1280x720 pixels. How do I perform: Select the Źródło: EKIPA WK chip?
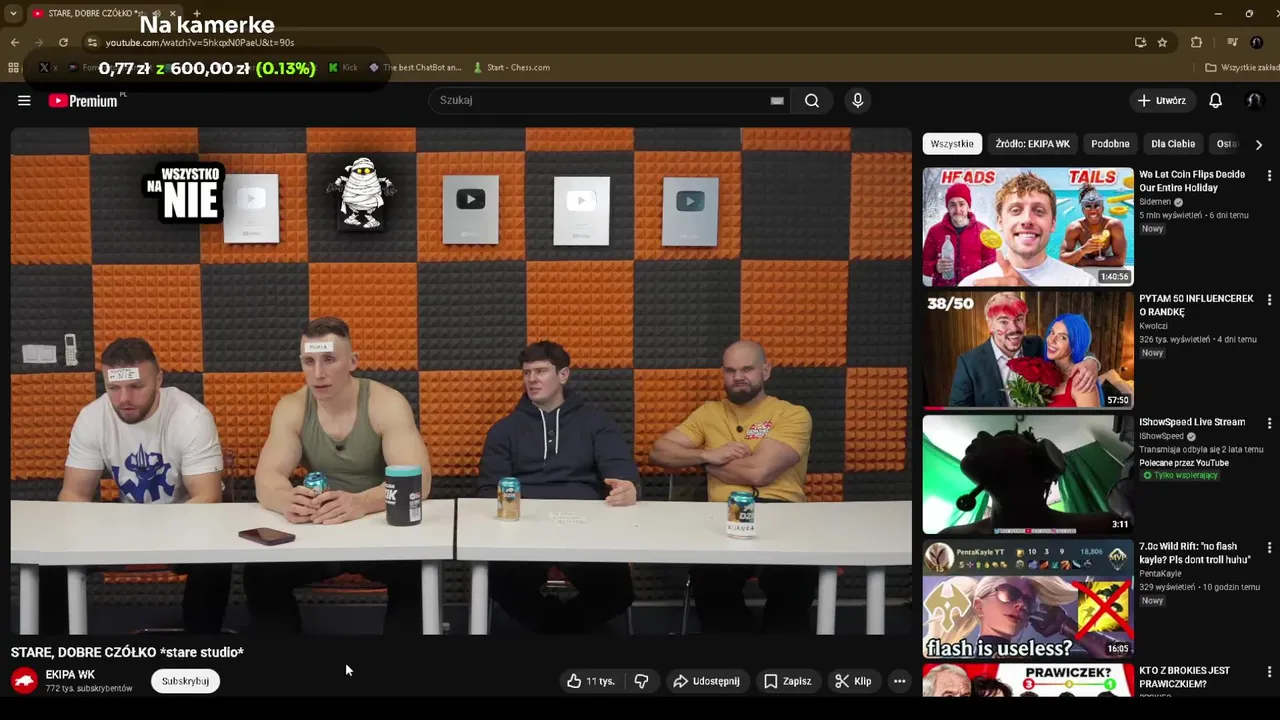coord(1032,144)
